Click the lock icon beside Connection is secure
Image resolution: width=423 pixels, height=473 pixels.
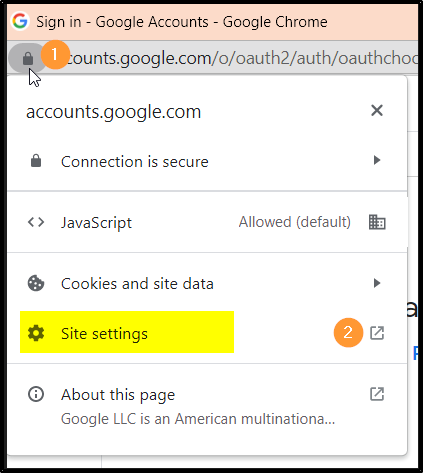pos(36,161)
